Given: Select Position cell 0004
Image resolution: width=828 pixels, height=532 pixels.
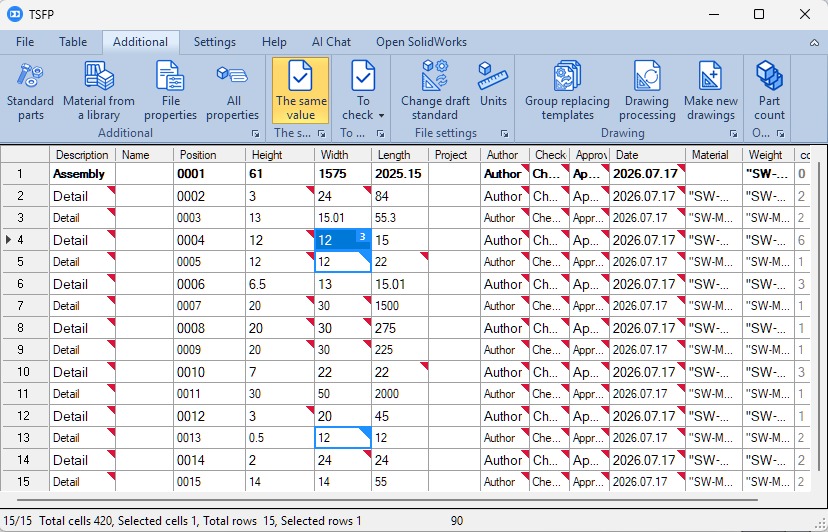Looking at the screenshot, I should tap(210, 240).
